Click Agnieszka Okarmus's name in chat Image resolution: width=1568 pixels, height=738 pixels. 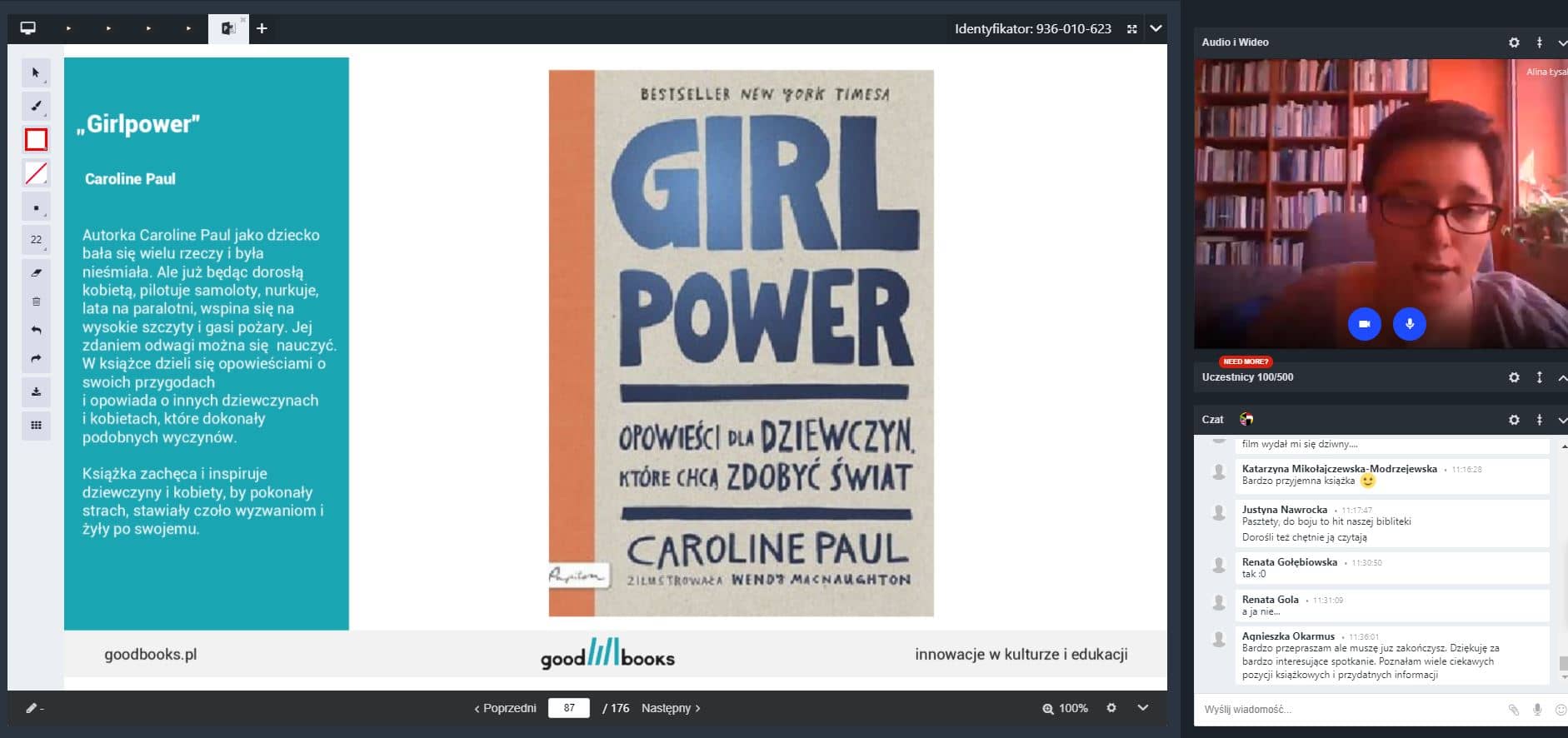point(1288,636)
